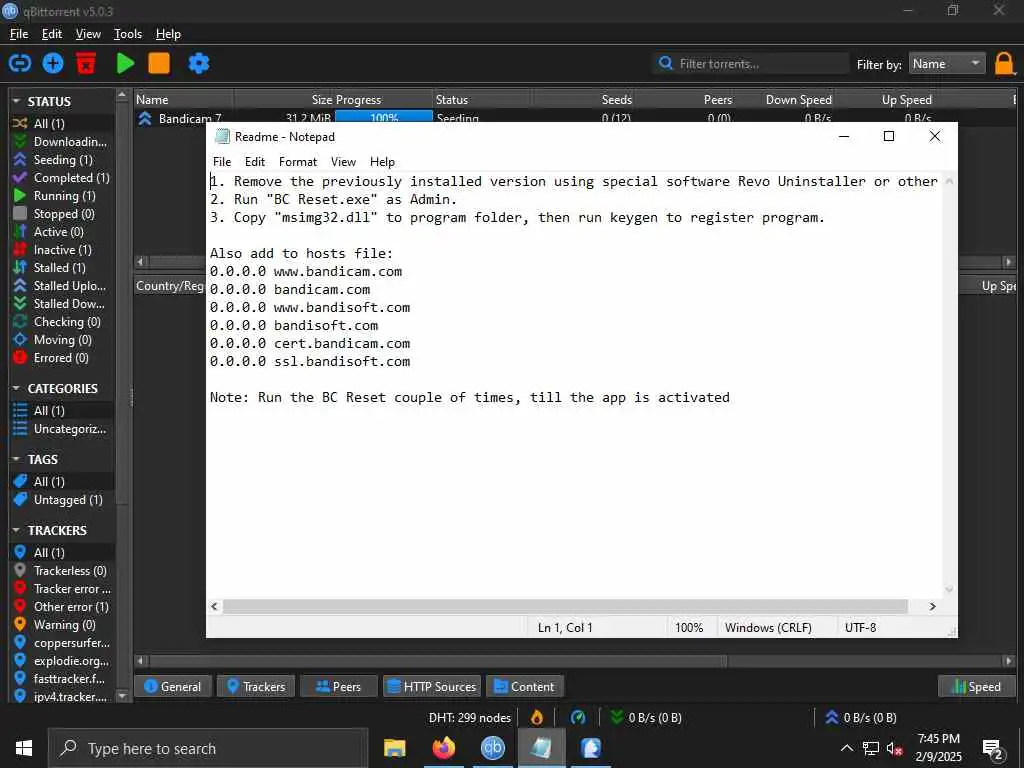Screen dimensions: 1024x768
Task: Click the speedometer icon in the status bar
Action: [x=578, y=718]
